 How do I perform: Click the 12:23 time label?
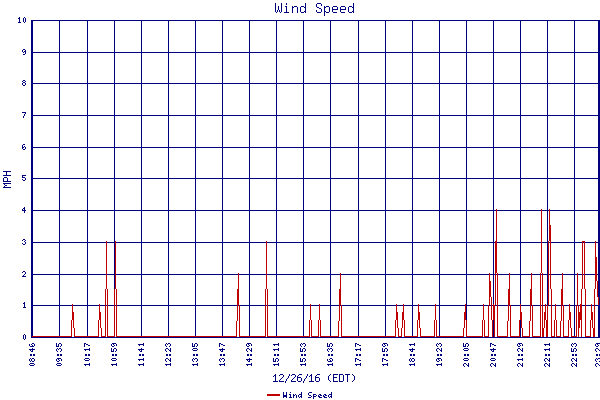pos(168,354)
